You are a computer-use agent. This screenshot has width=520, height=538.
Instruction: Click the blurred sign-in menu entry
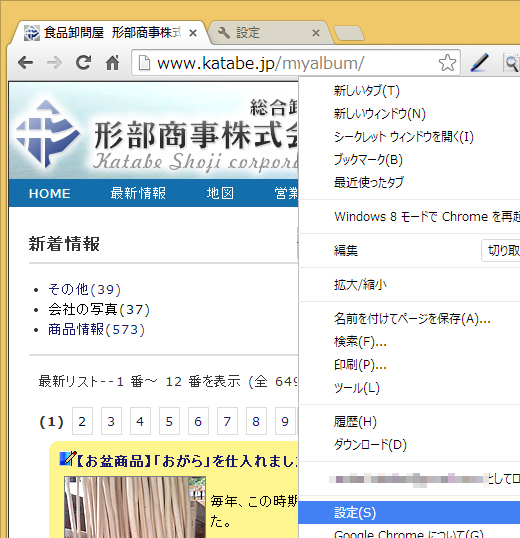409,479
